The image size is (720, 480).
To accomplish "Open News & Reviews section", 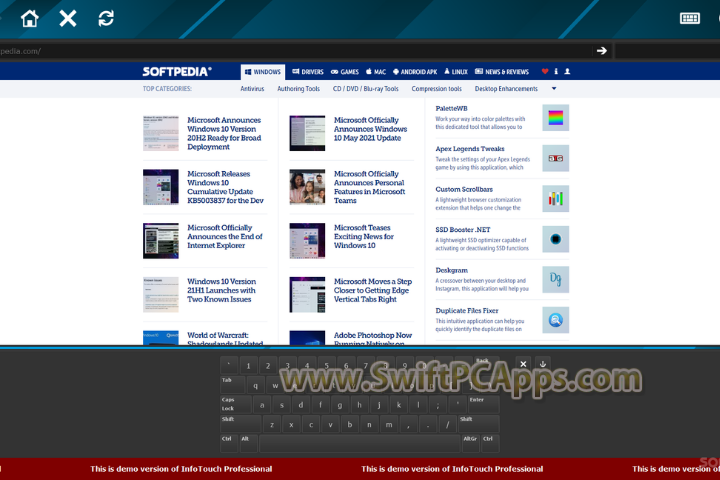I will (502, 72).
